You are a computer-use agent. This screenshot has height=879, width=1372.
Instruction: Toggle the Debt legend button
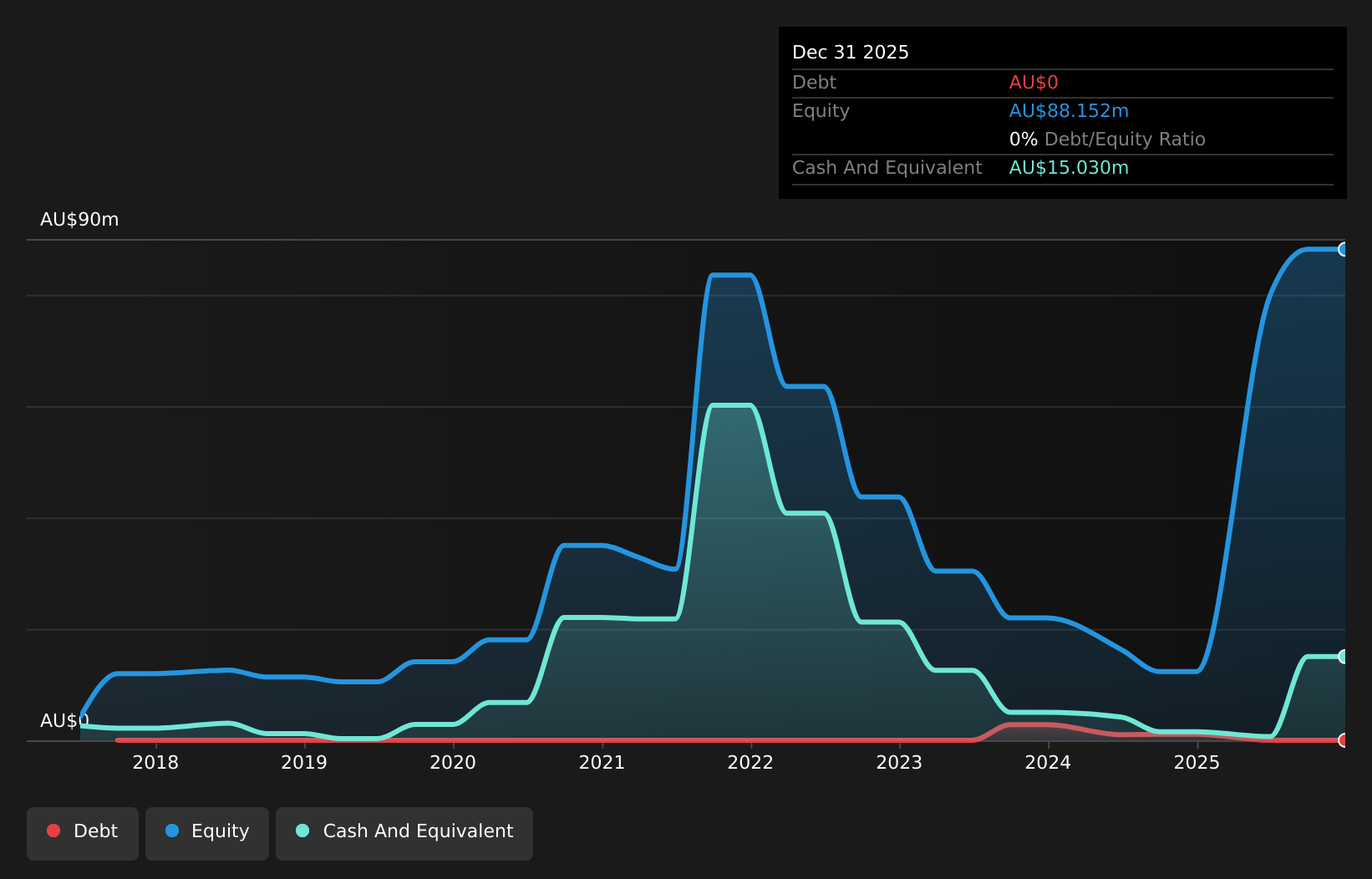[x=83, y=833]
